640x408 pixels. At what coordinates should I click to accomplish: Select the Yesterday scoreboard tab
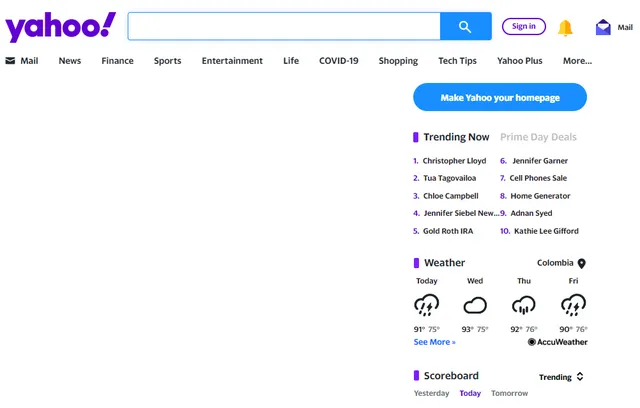tap(431, 394)
